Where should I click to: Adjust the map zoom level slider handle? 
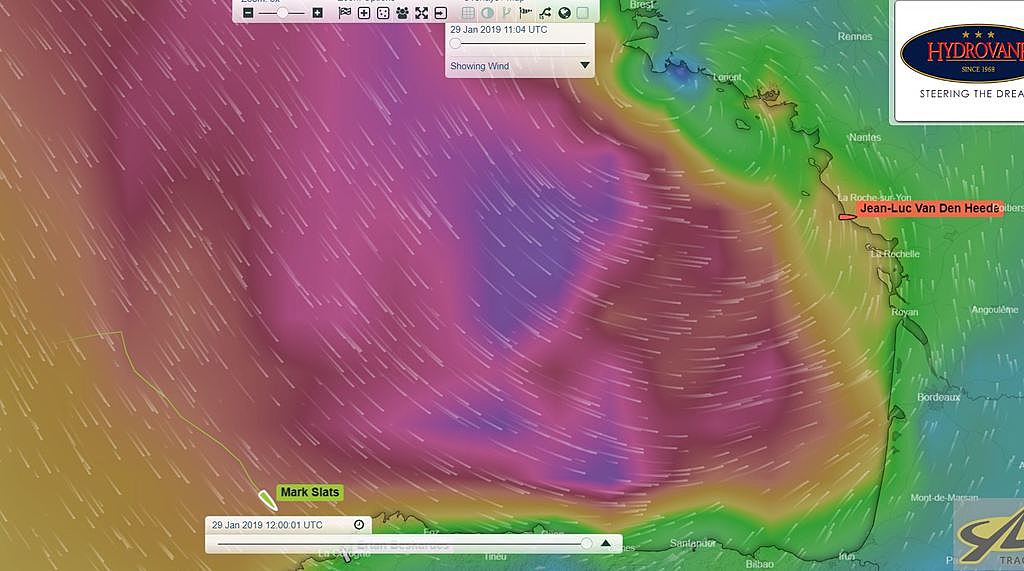point(282,12)
